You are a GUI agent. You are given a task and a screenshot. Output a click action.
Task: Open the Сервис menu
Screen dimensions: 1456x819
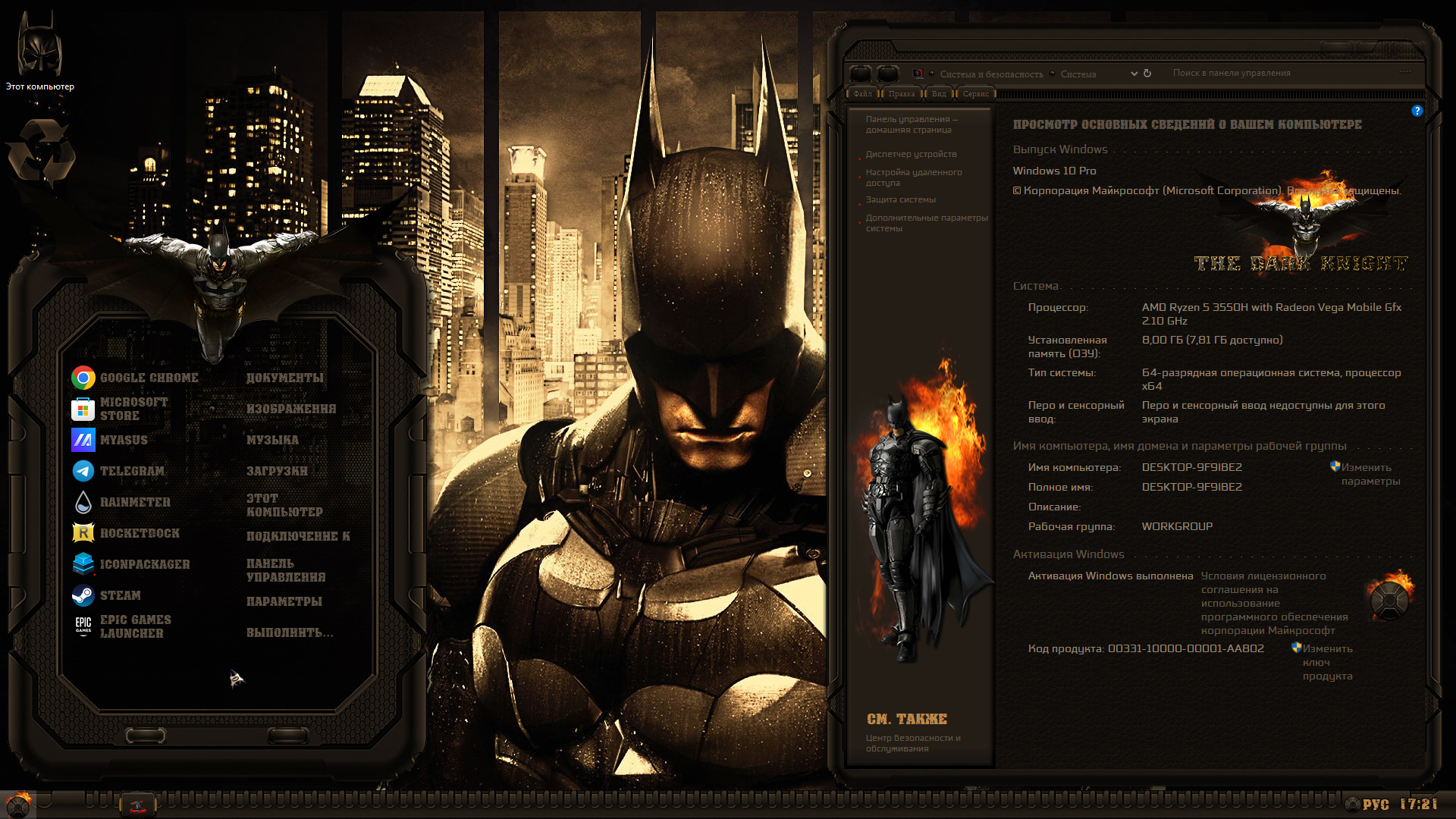975,94
